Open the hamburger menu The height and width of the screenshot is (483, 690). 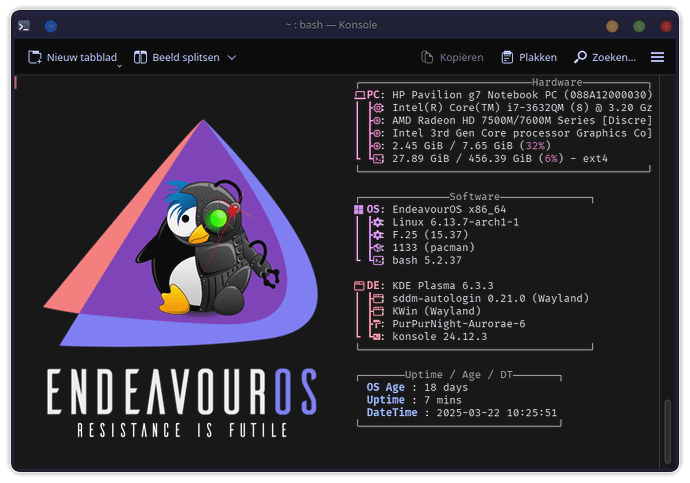click(x=657, y=57)
